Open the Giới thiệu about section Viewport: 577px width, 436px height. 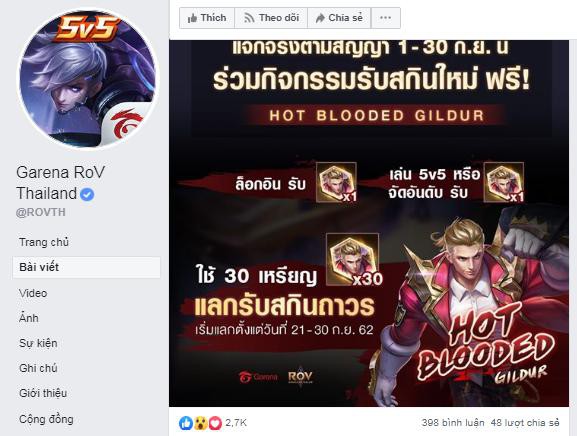(x=43, y=393)
